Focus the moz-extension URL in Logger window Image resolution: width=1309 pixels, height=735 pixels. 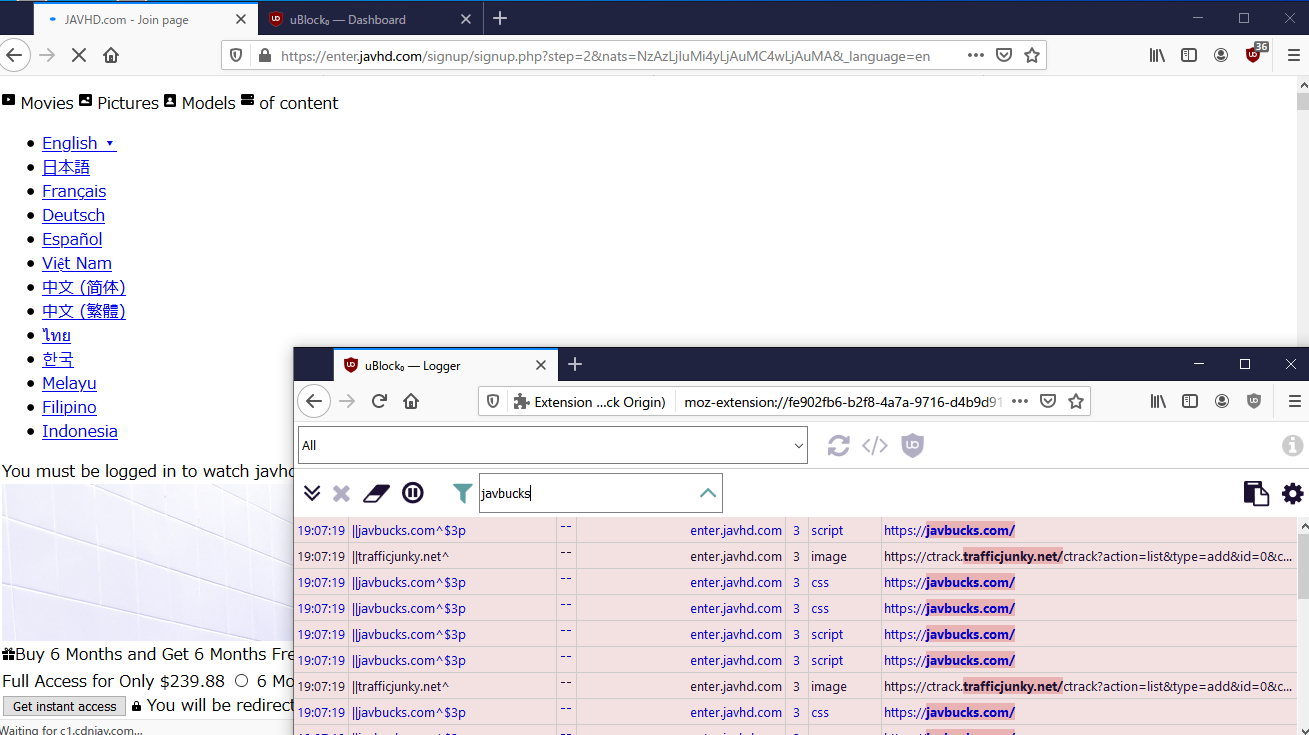(x=843, y=401)
